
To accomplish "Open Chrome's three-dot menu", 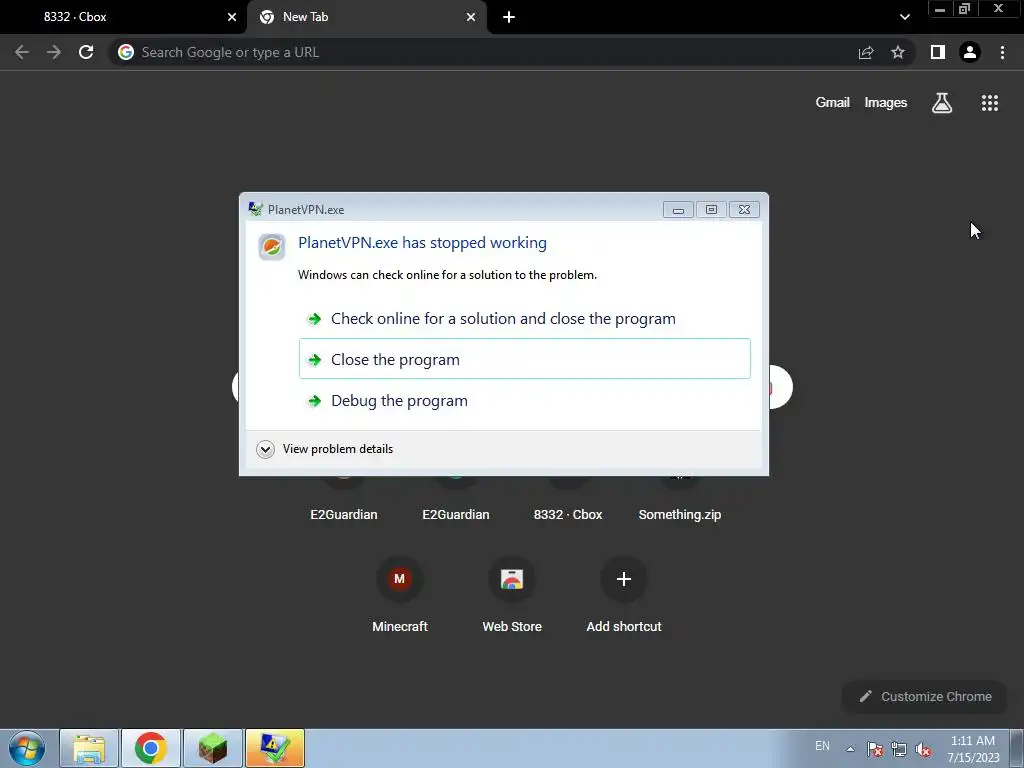I will click(x=1002, y=52).
